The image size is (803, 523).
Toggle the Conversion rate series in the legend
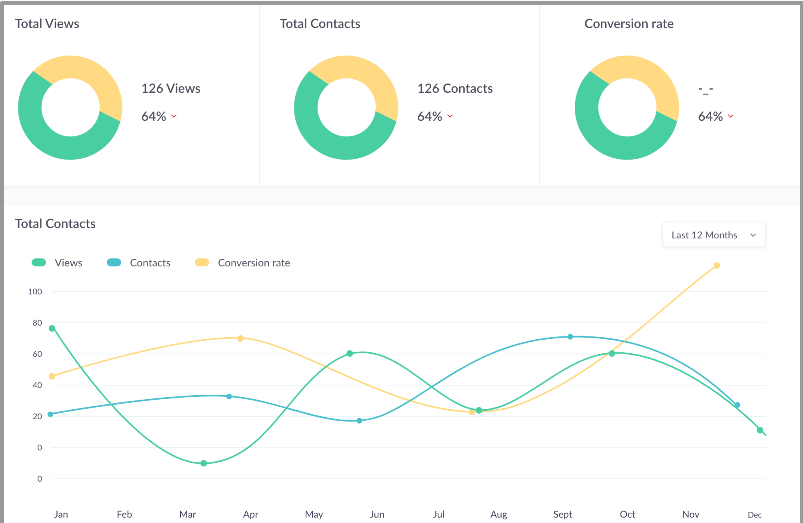tap(242, 263)
